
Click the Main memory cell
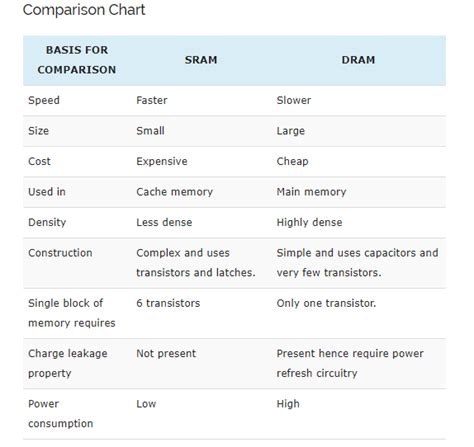tap(311, 192)
